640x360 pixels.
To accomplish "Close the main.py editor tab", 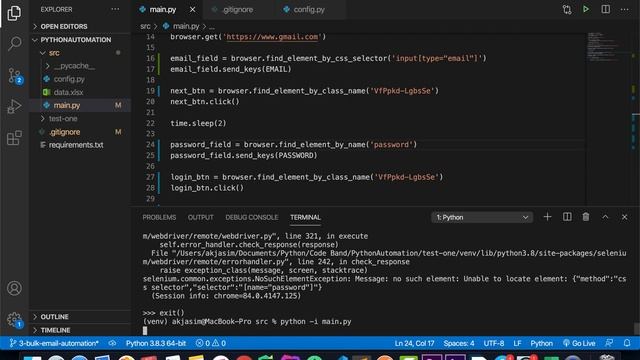I will [x=192, y=9].
